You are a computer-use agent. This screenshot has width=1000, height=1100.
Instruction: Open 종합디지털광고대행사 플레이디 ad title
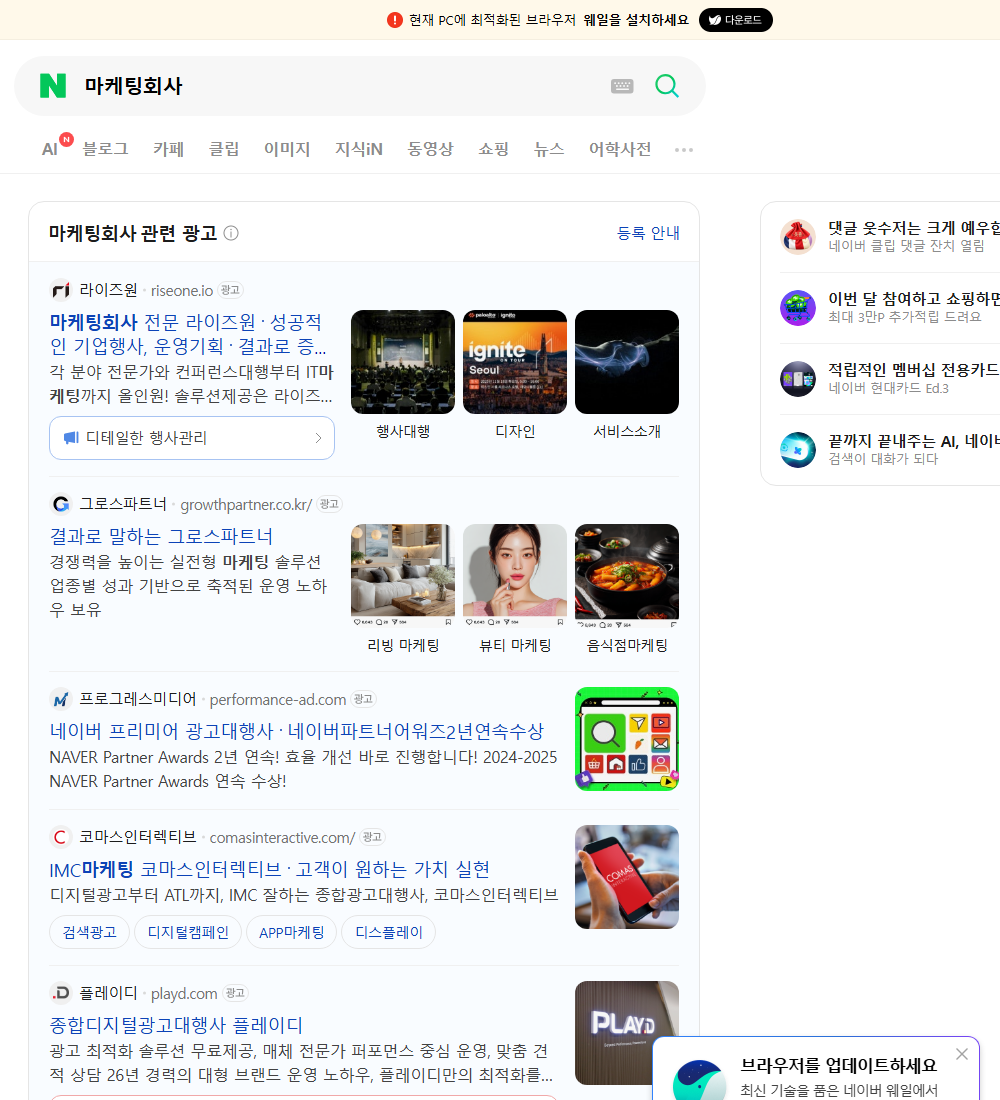[x=176, y=1025]
